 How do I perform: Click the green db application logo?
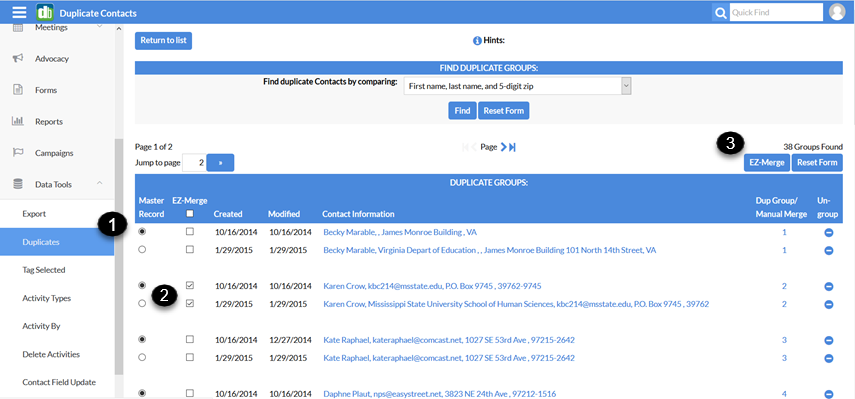tap(45, 12)
